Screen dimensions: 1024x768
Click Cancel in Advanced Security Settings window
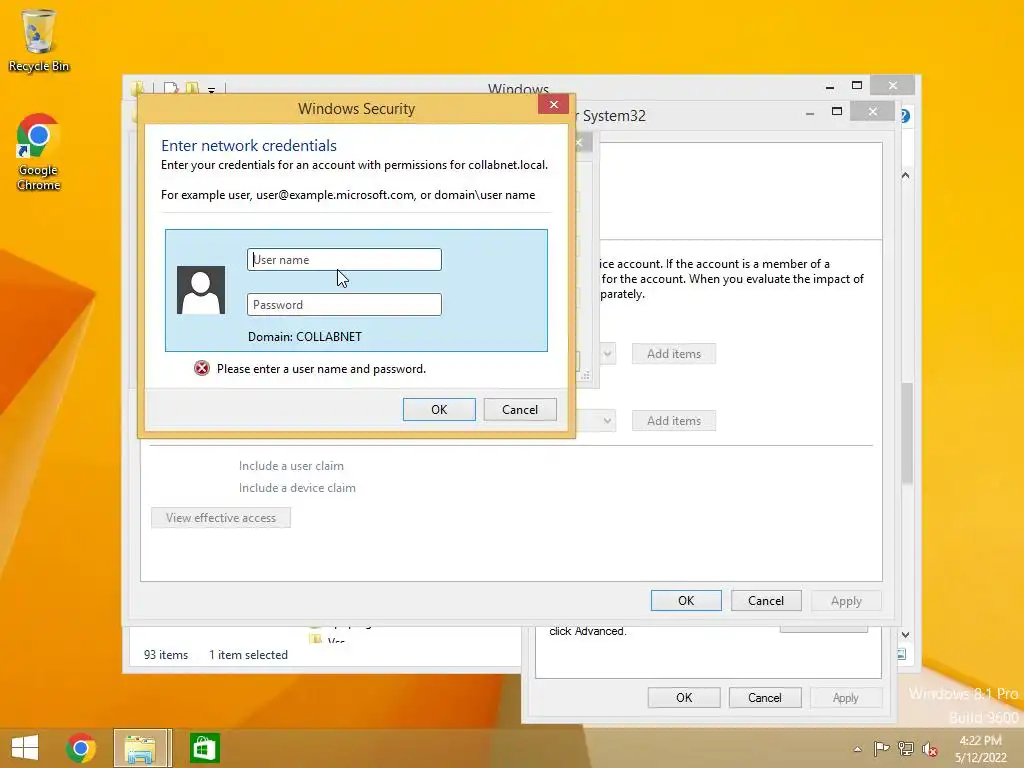pos(766,601)
